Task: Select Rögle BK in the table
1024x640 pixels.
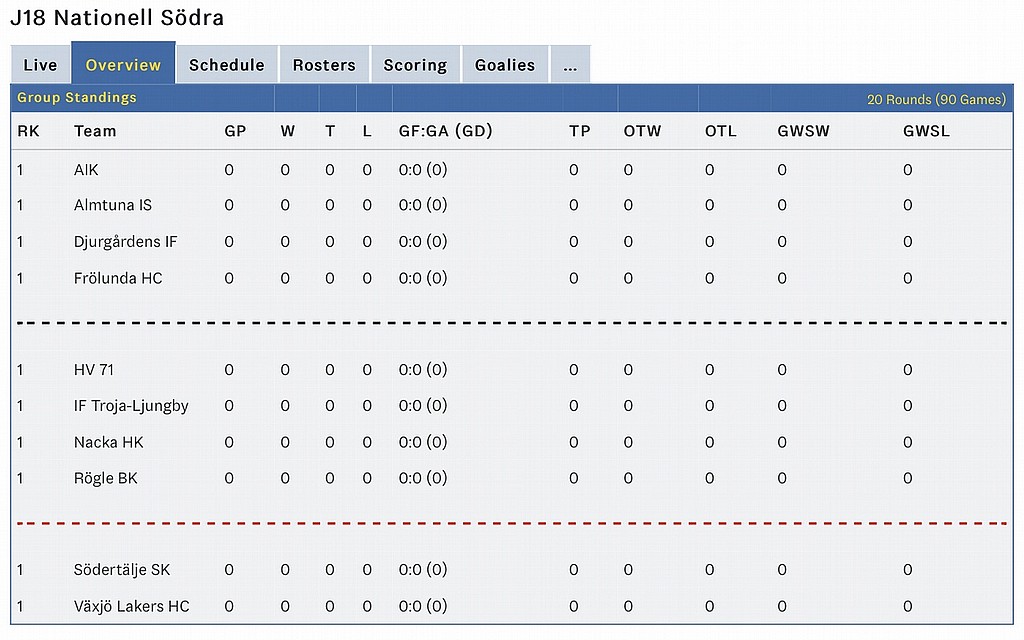Action: coord(106,478)
